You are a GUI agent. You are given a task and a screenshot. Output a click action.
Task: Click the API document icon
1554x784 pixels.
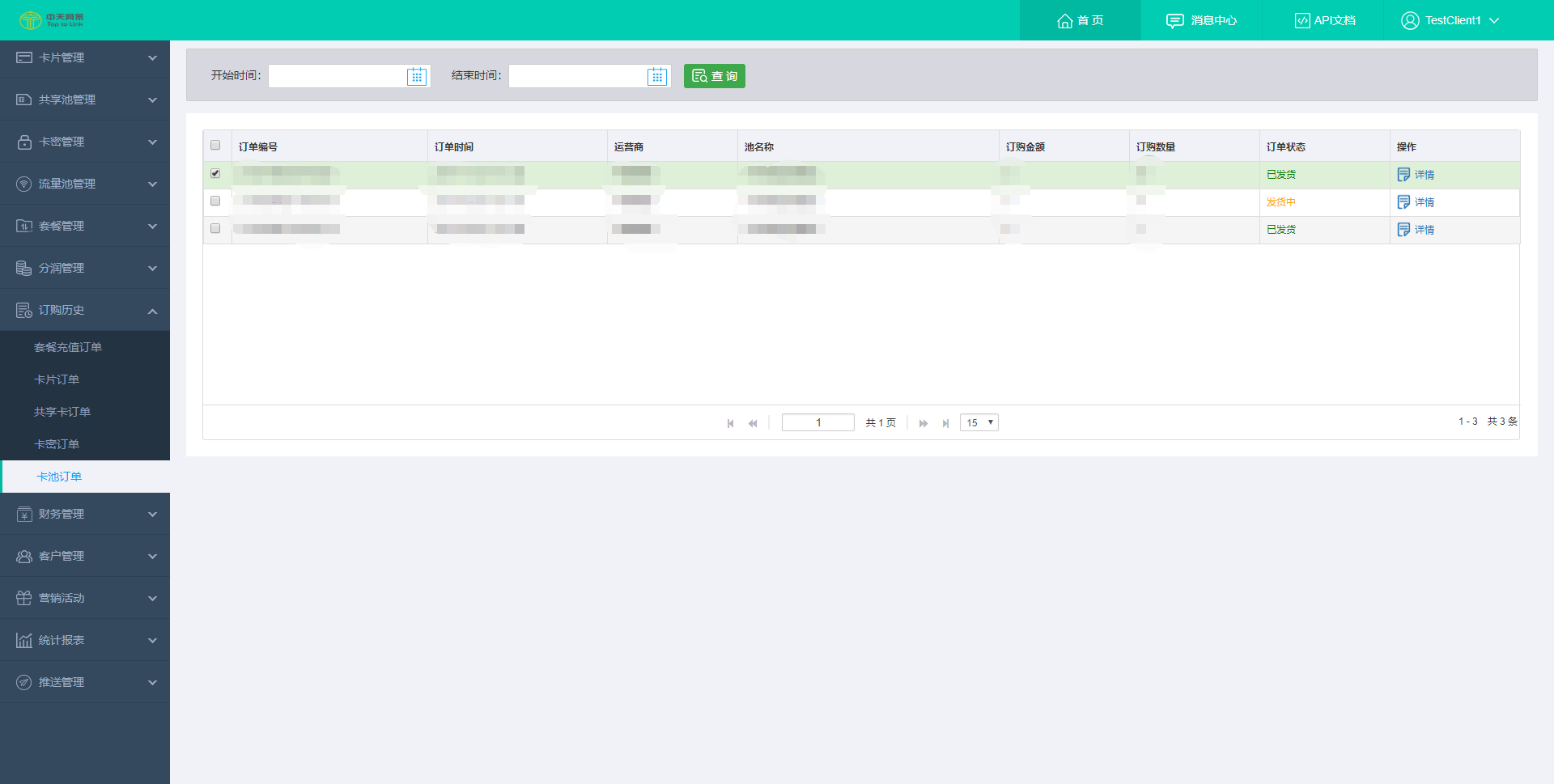(1302, 20)
